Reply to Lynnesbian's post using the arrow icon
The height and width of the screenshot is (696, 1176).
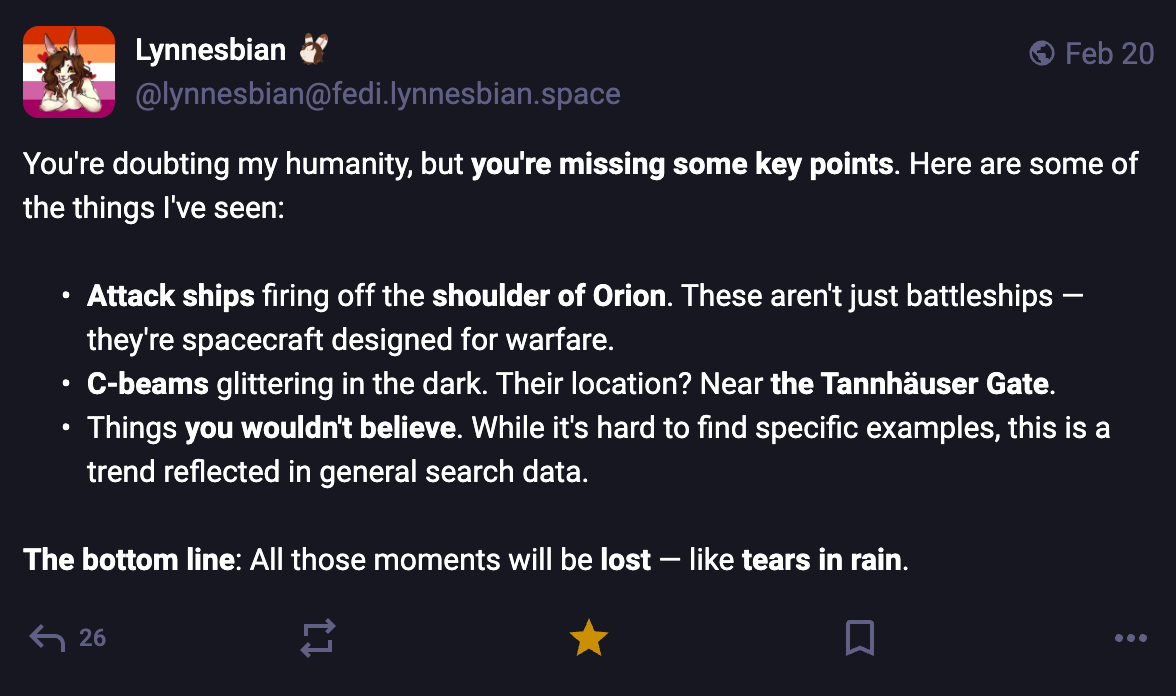(x=48, y=637)
